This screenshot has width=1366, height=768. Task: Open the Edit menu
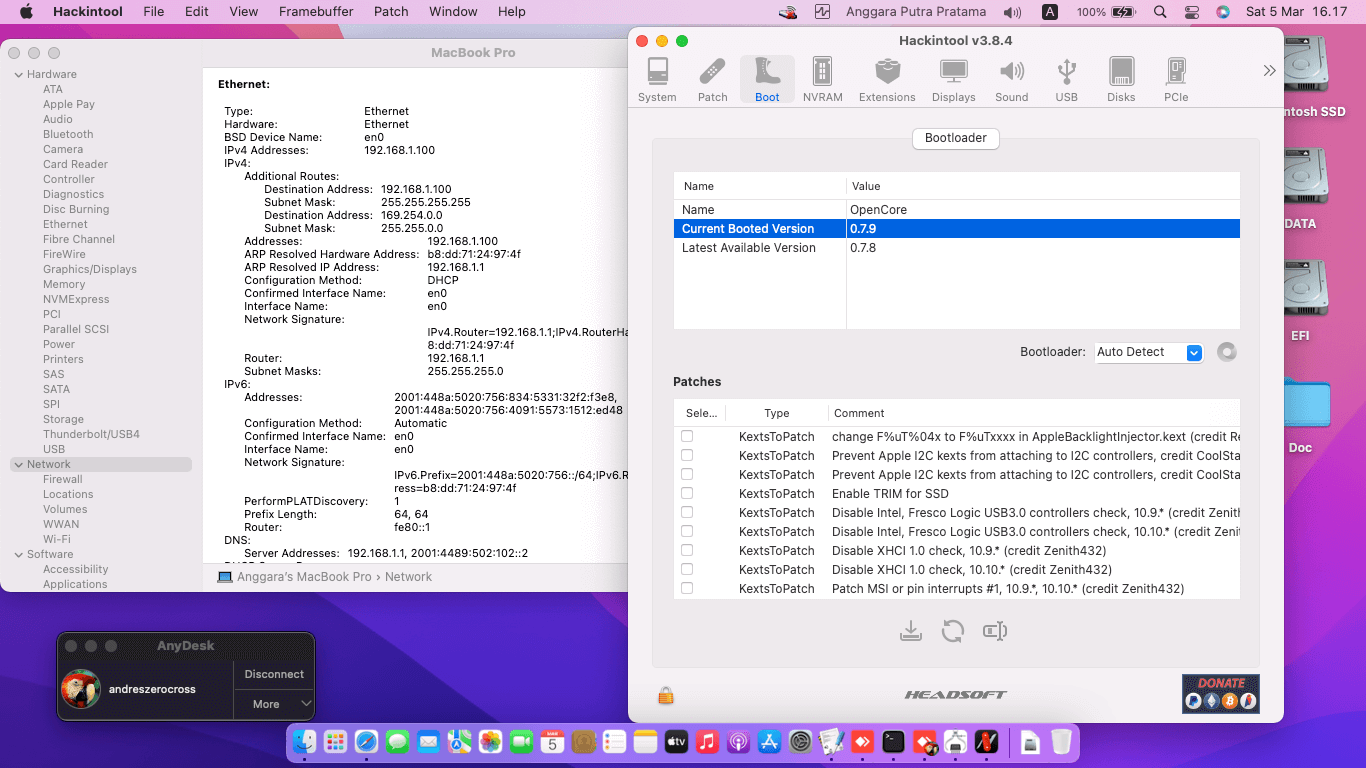point(196,12)
